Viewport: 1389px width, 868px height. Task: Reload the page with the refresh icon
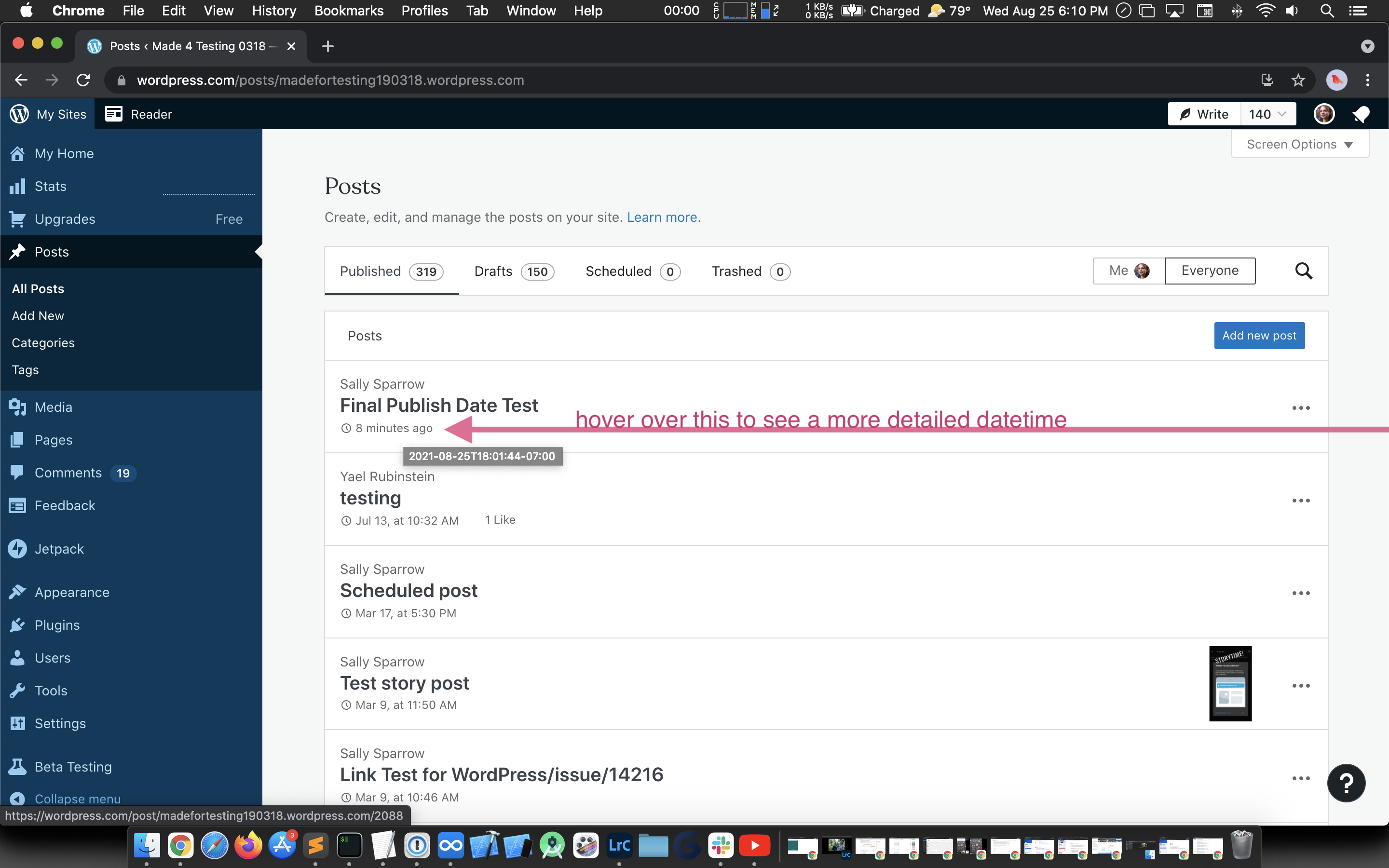click(83, 80)
